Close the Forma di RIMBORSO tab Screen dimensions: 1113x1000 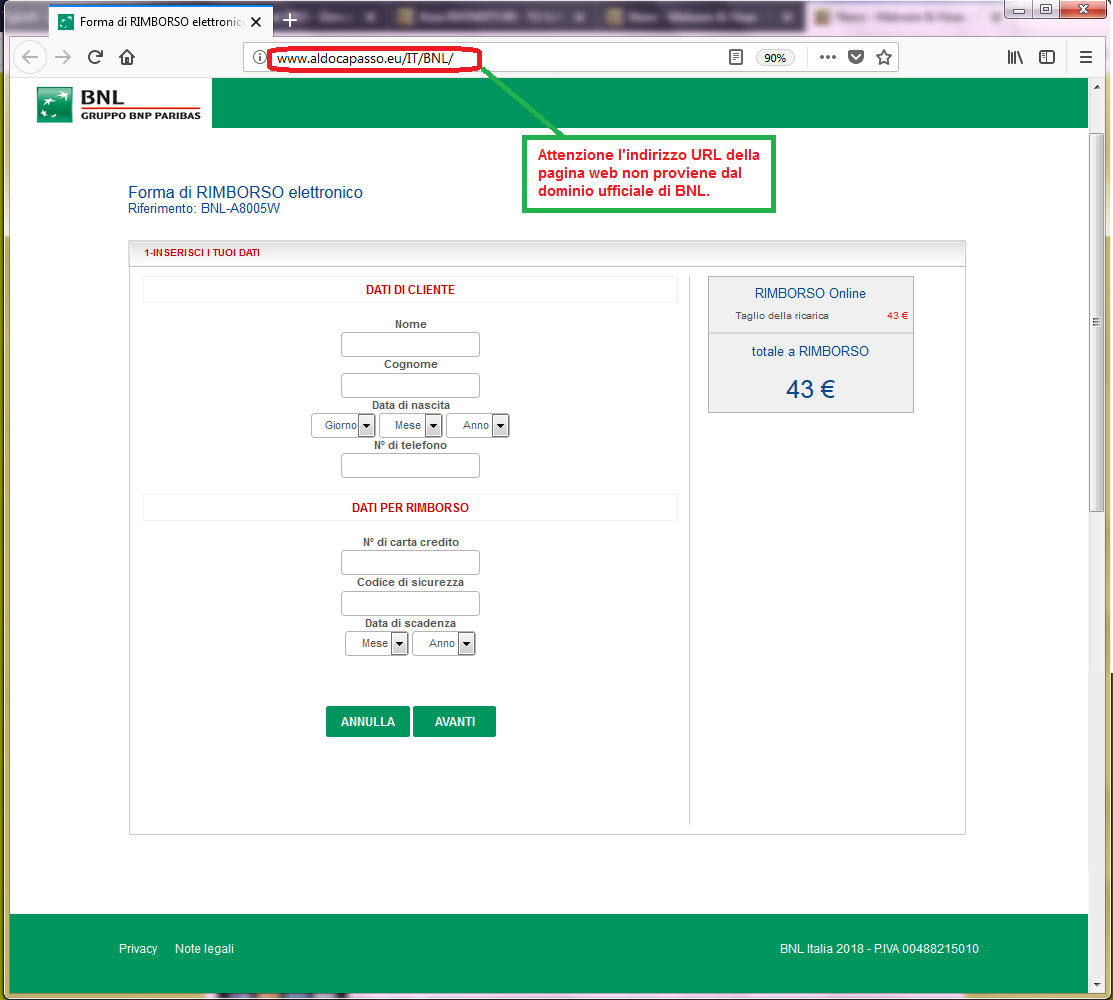click(256, 22)
